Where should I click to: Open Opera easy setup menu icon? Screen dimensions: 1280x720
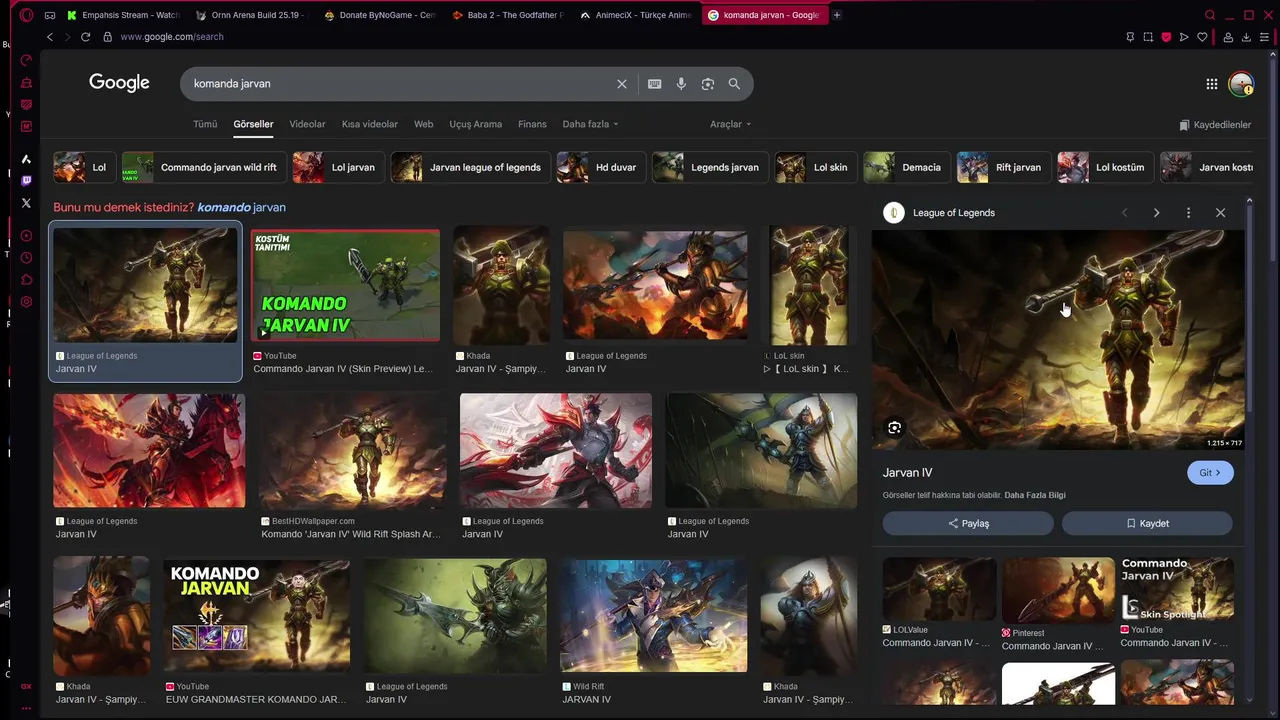coord(1264,37)
